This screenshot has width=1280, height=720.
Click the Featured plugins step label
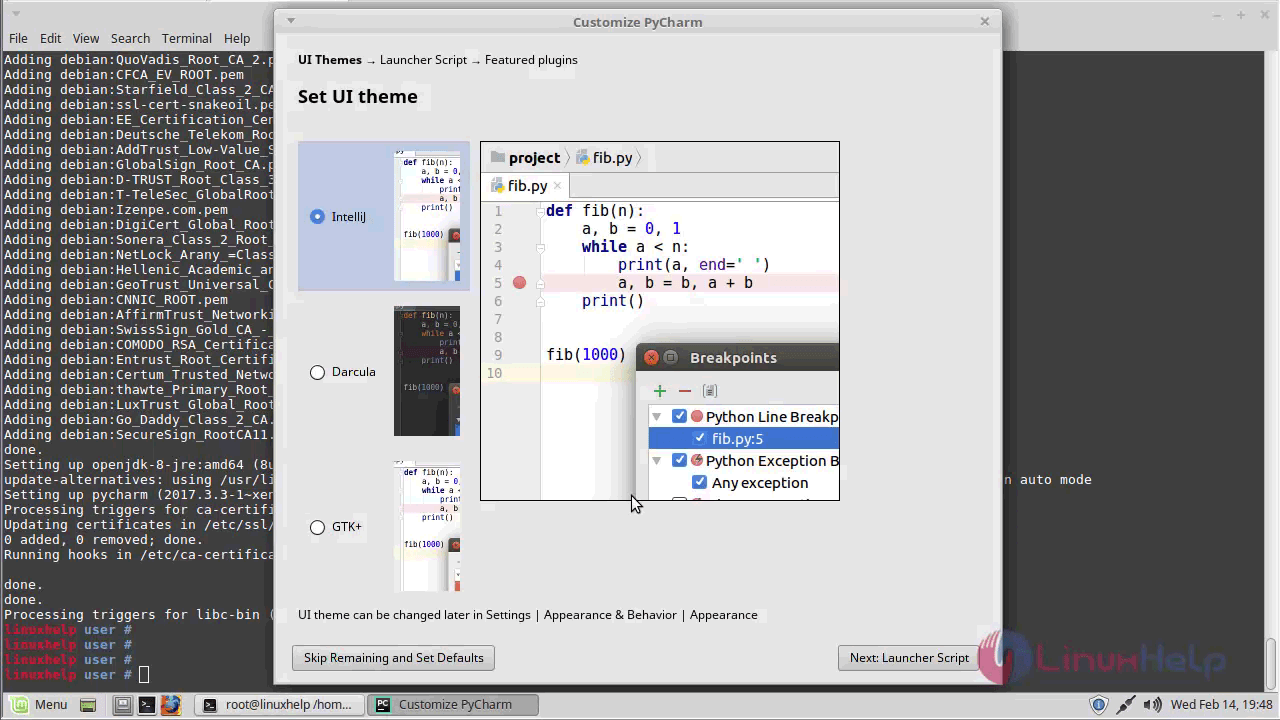531,60
